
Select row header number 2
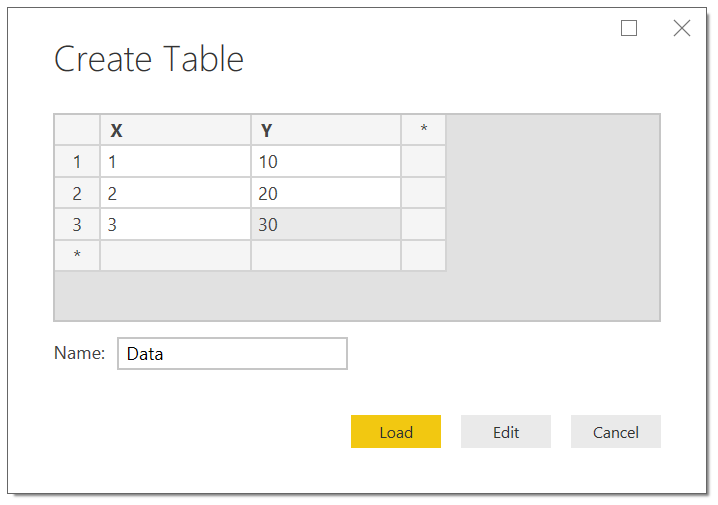[x=77, y=193]
